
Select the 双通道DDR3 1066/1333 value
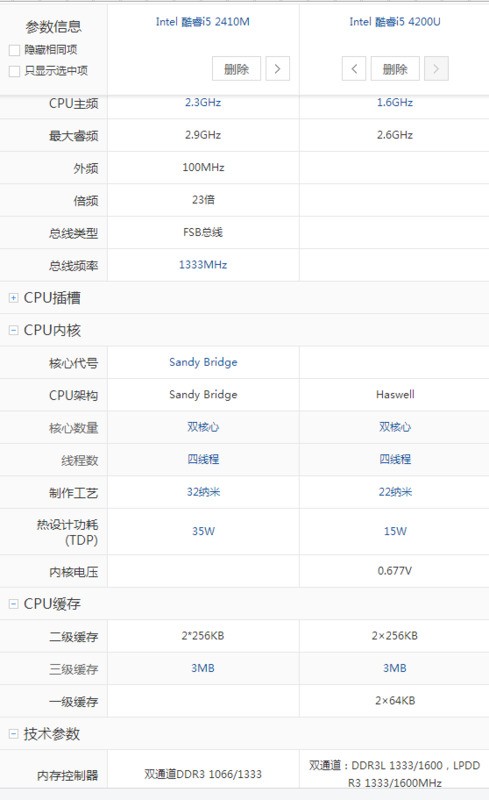pyautogui.click(x=203, y=774)
